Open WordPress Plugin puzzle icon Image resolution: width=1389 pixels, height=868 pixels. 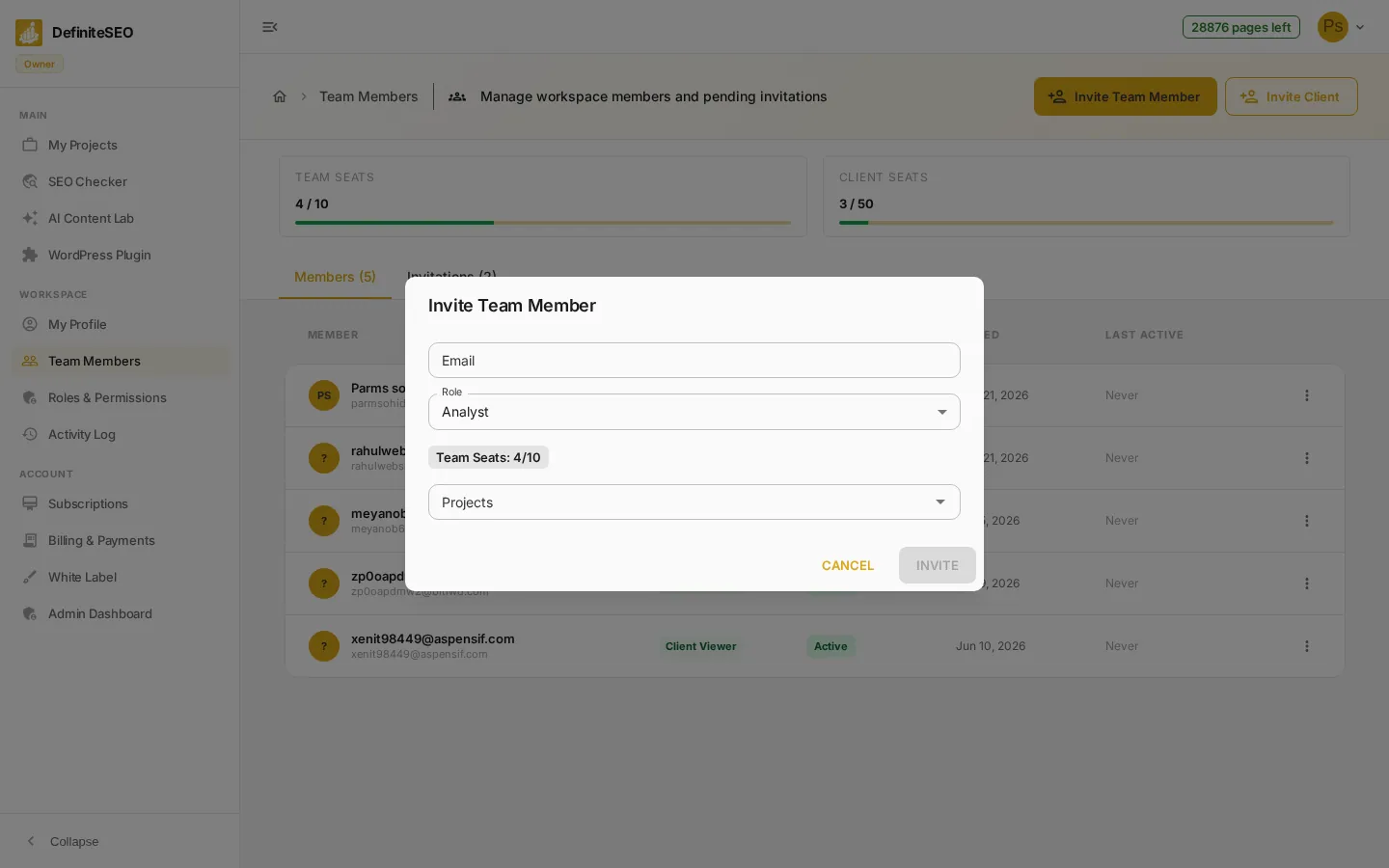[x=30, y=255]
